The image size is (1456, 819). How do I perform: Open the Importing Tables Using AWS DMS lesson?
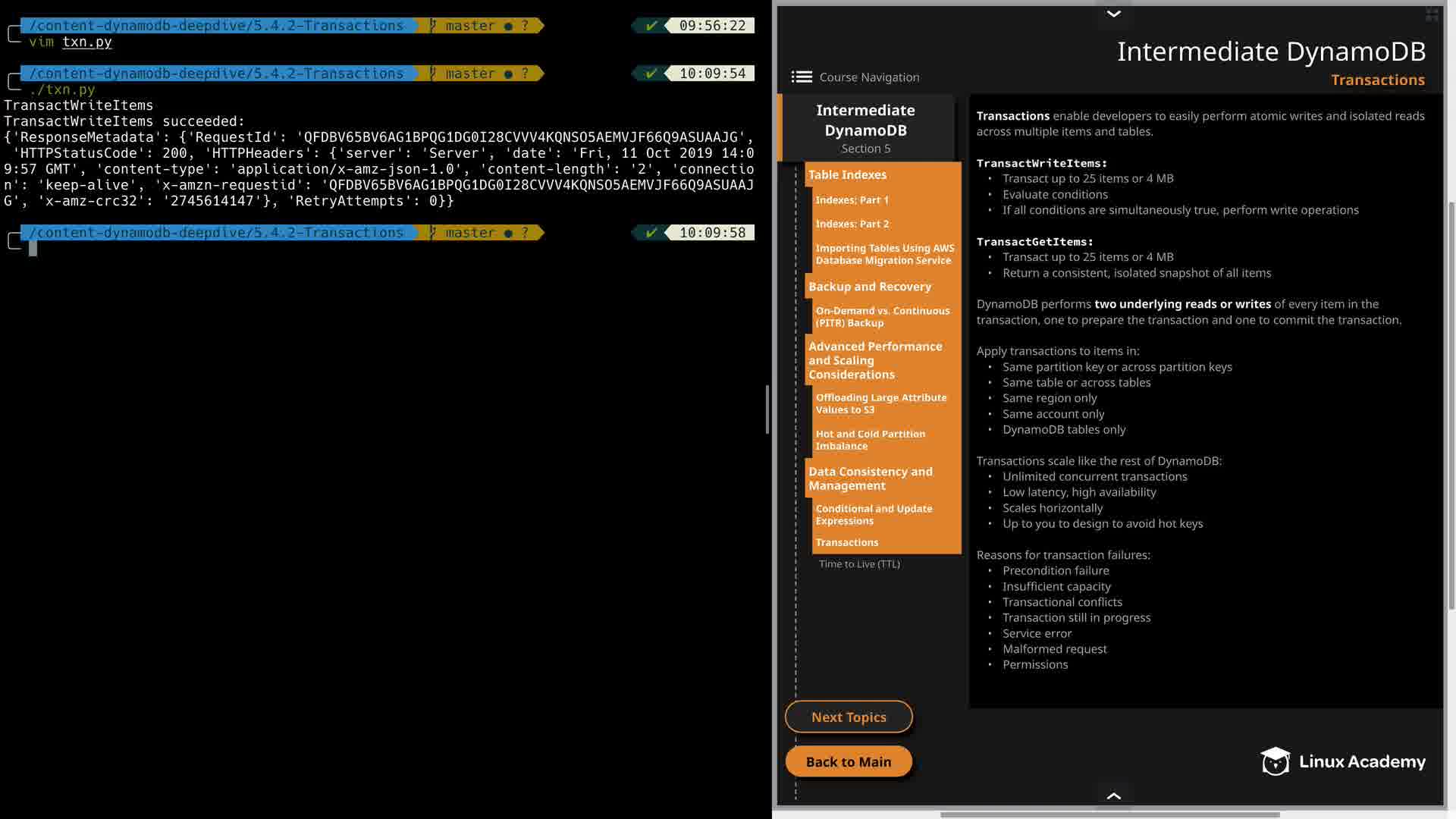pos(884,254)
